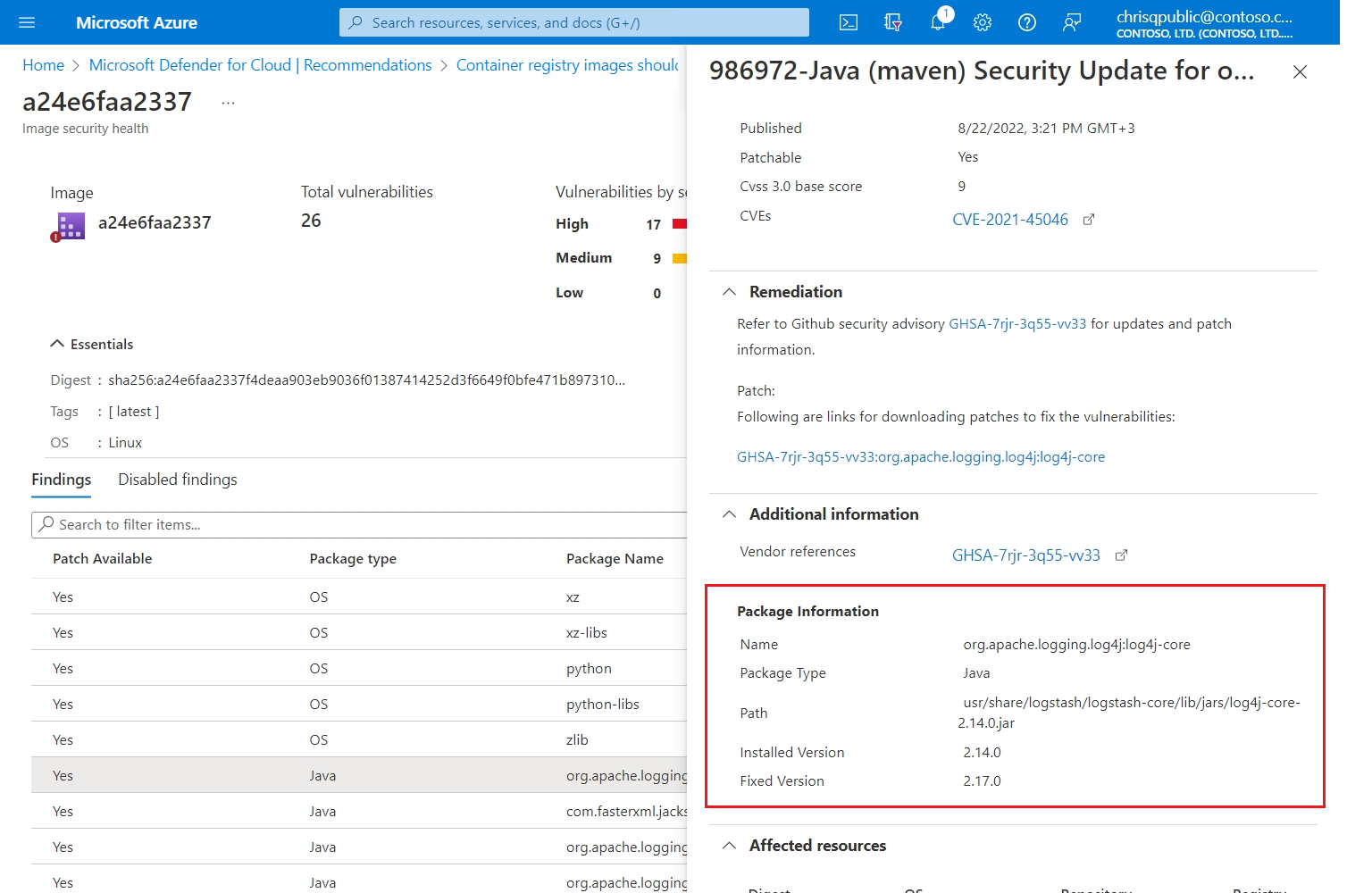Open the ellipsis menu next to a24e6faa2337
This screenshot has width=1372, height=893.
(229, 103)
